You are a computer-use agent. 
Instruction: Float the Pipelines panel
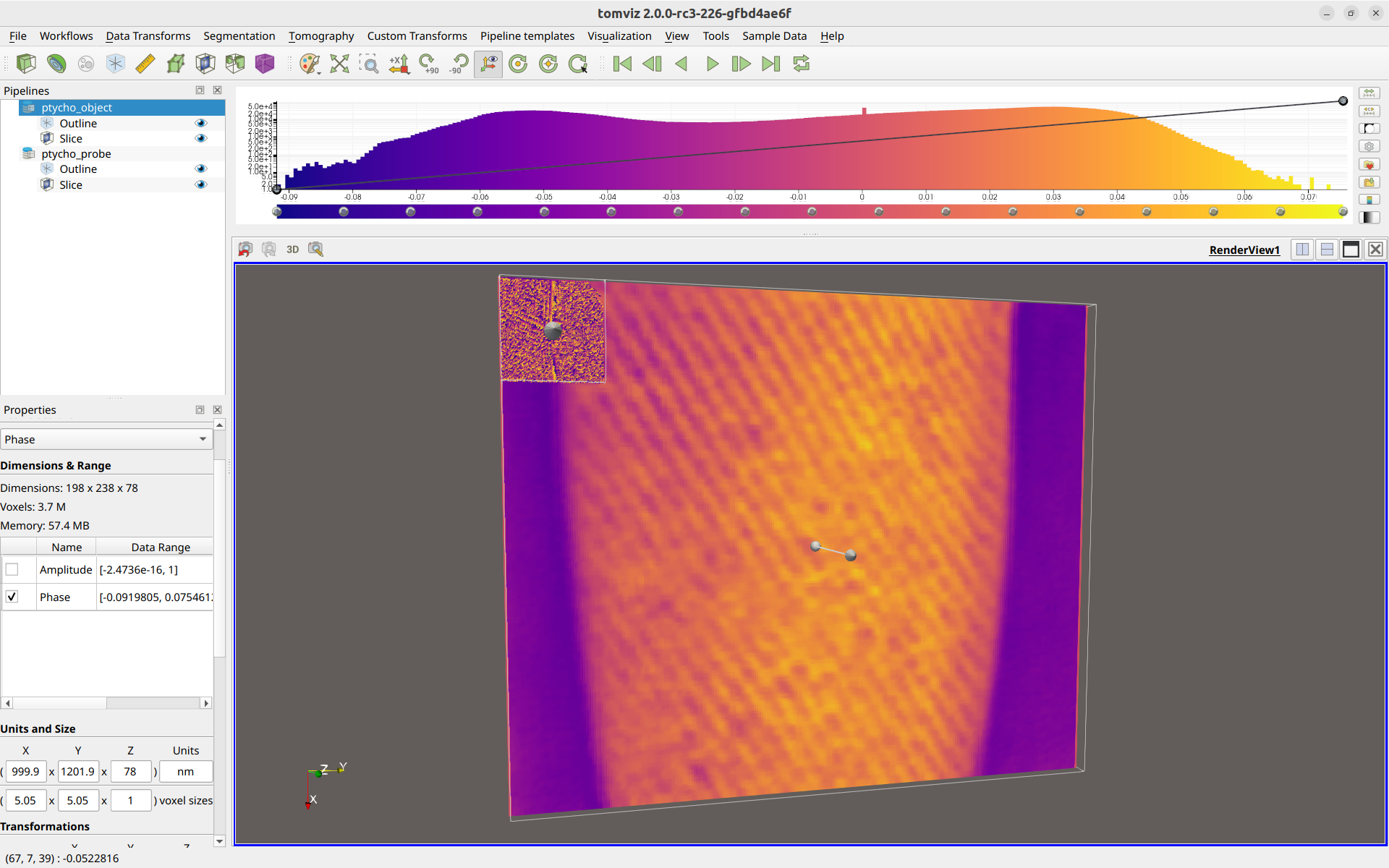pos(200,90)
